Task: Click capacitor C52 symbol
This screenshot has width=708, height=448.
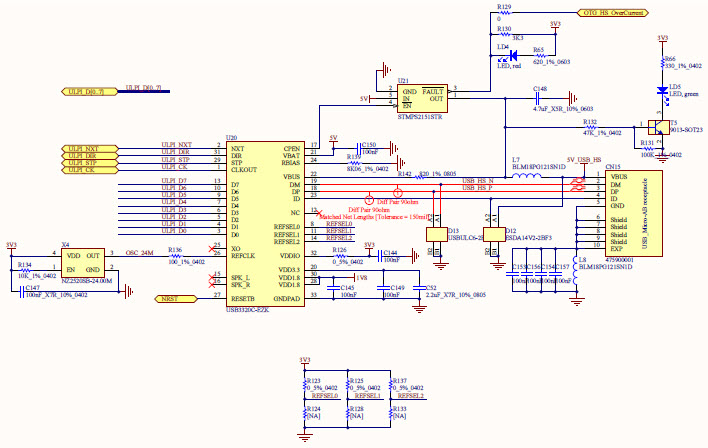Action: coord(419,288)
